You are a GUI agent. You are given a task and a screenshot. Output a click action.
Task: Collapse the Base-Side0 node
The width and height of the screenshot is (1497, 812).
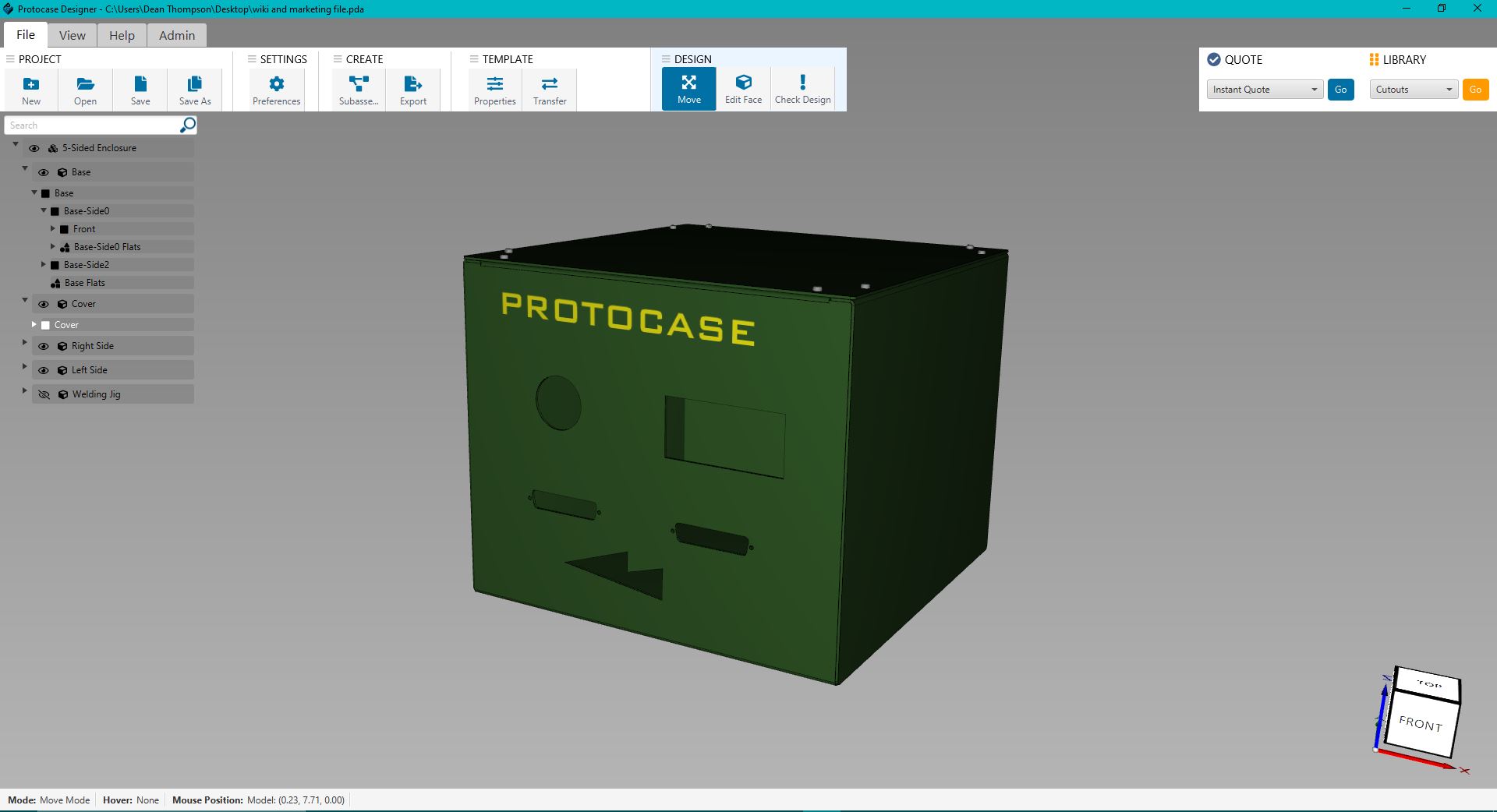click(x=44, y=210)
